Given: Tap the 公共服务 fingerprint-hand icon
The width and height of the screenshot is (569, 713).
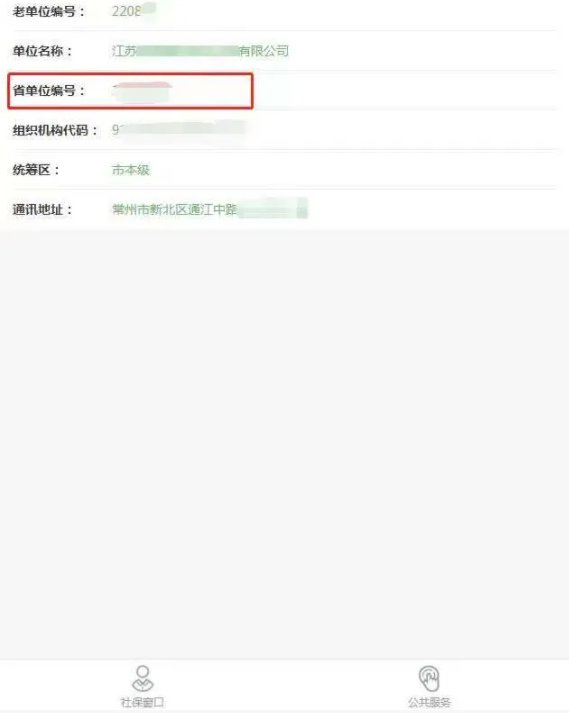Looking at the screenshot, I should point(429,678).
